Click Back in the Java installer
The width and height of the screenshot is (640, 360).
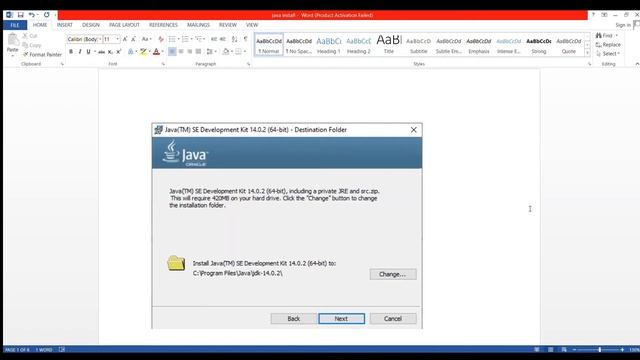(x=293, y=319)
